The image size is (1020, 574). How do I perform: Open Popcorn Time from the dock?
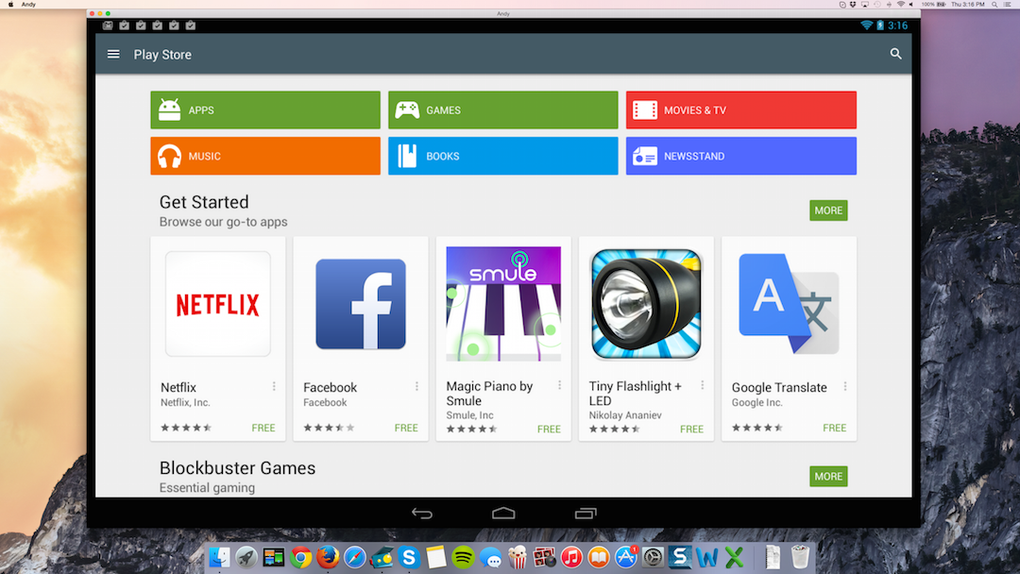(517, 557)
